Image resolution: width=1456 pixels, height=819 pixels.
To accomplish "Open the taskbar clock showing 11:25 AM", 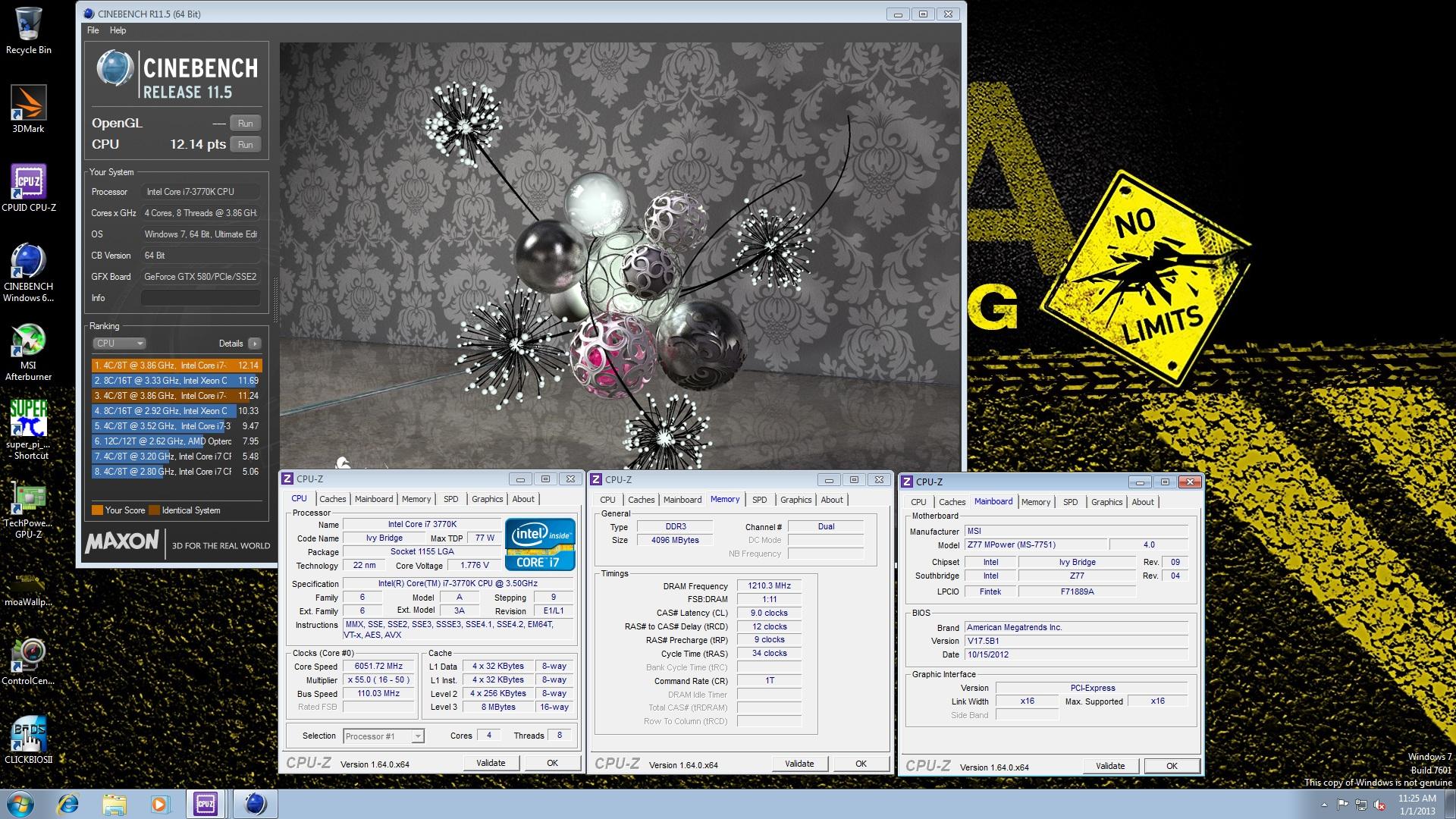I will (x=1417, y=805).
